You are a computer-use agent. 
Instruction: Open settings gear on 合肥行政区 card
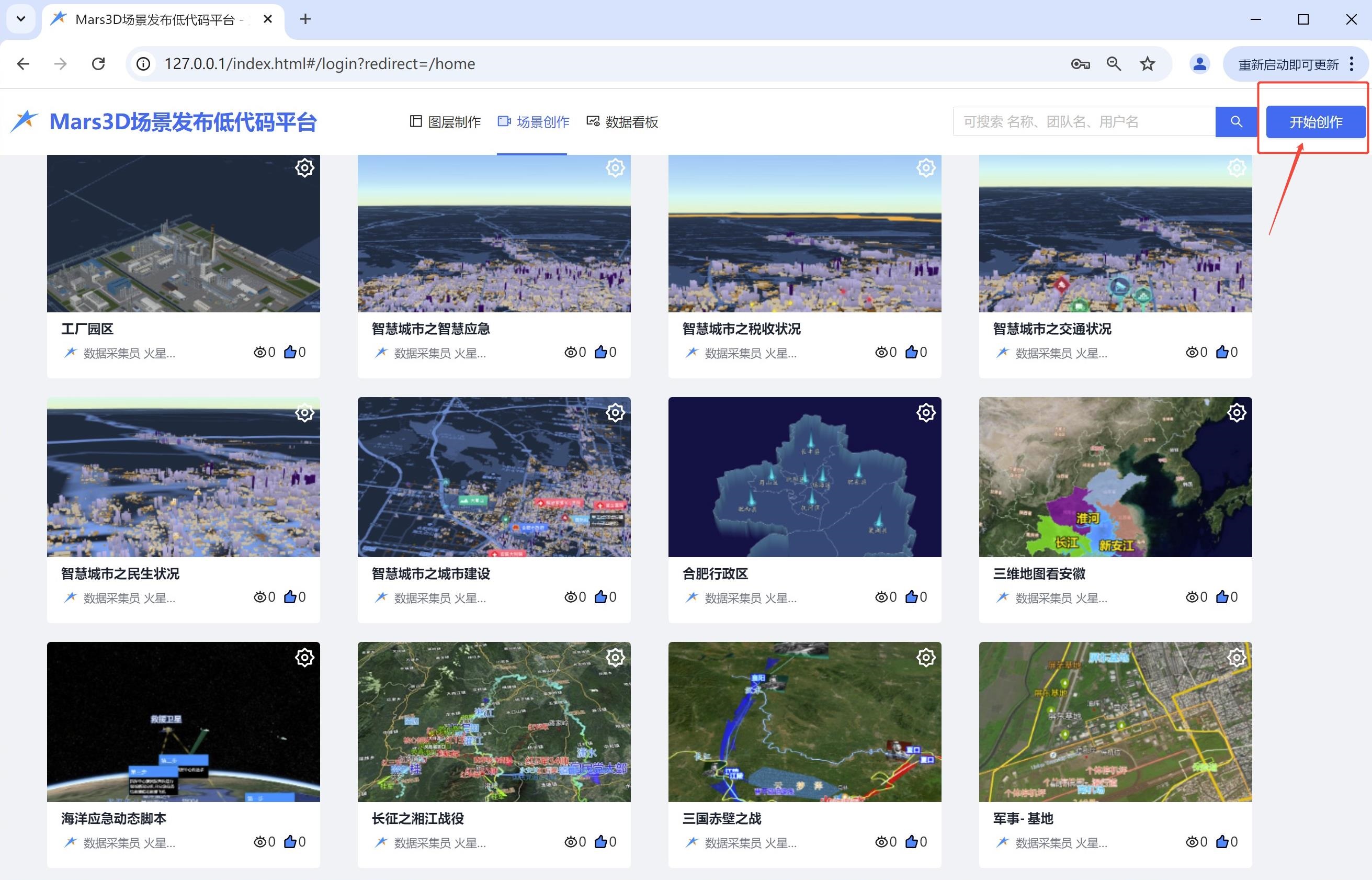pyautogui.click(x=926, y=413)
